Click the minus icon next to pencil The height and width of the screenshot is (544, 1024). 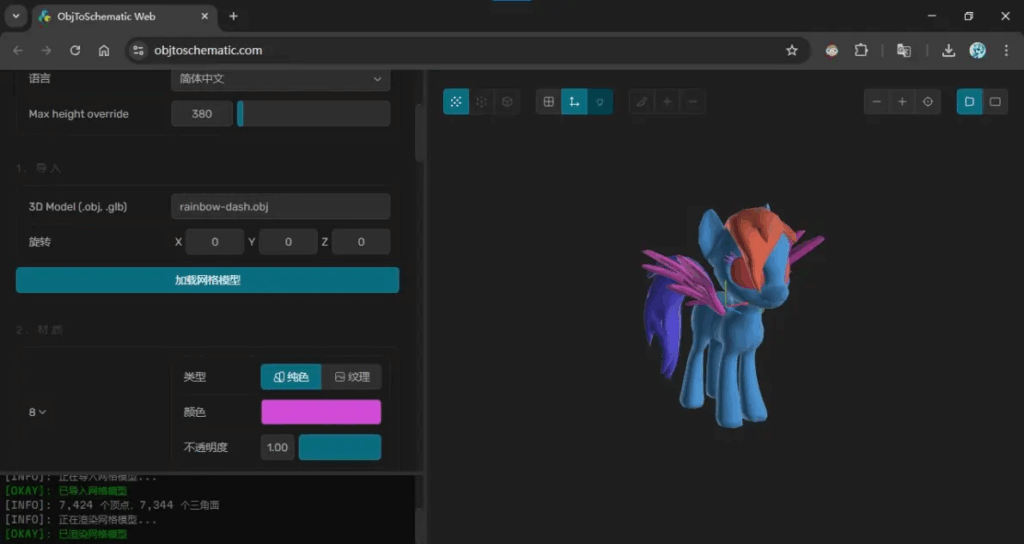point(692,102)
